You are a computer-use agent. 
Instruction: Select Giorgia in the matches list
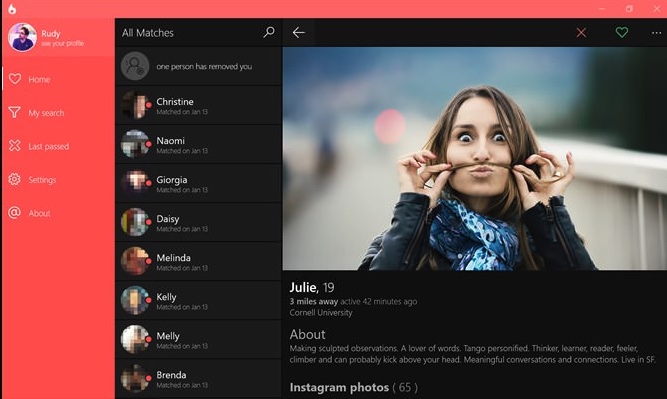[x=198, y=183]
